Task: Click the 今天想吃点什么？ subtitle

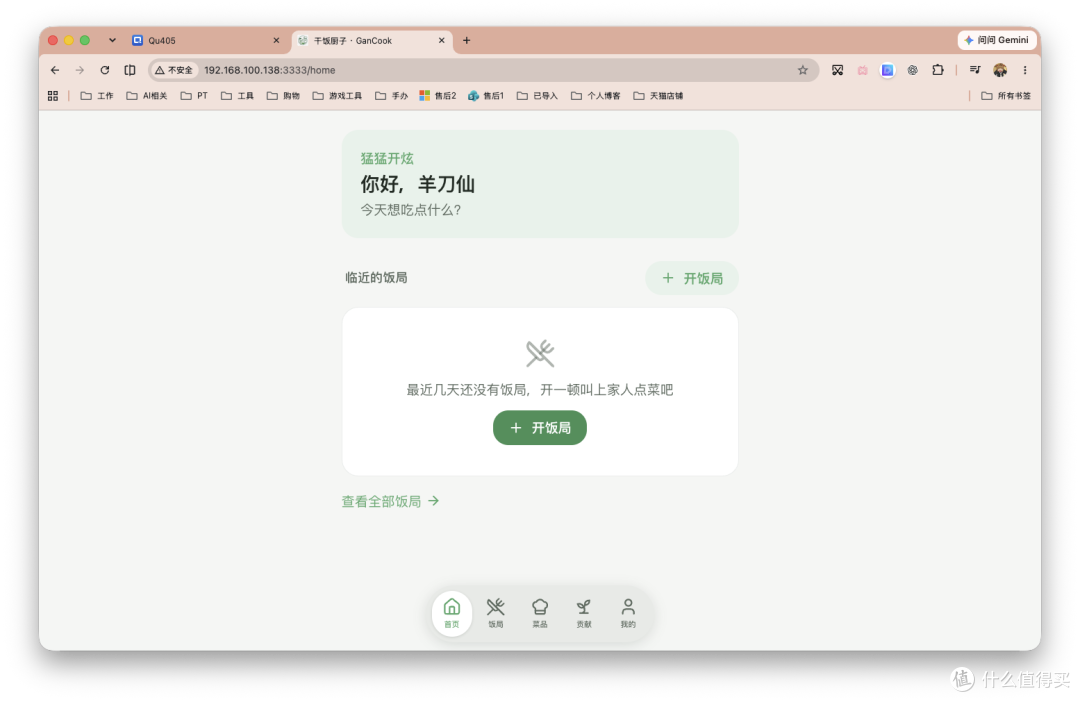Action: point(411,210)
